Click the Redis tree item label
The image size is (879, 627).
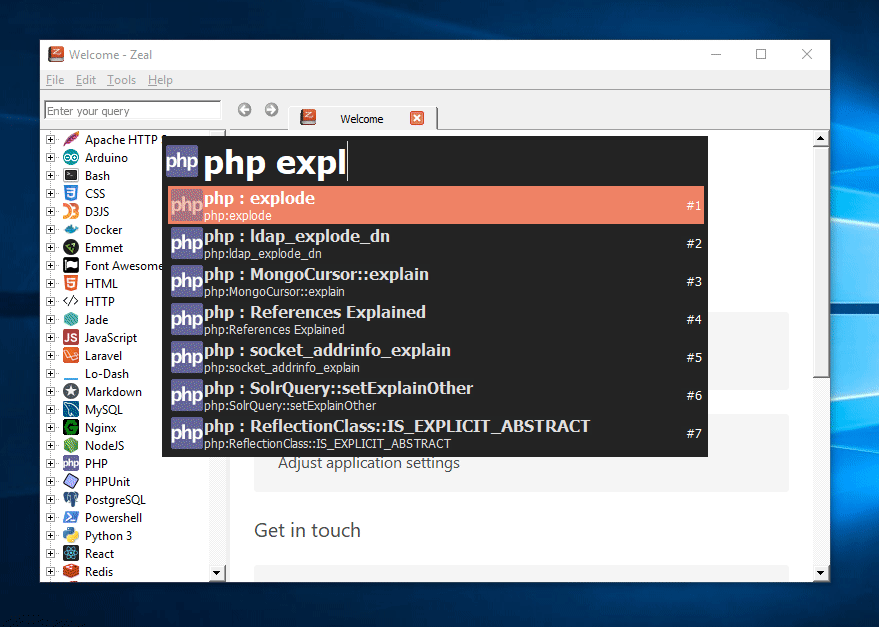[99, 571]
